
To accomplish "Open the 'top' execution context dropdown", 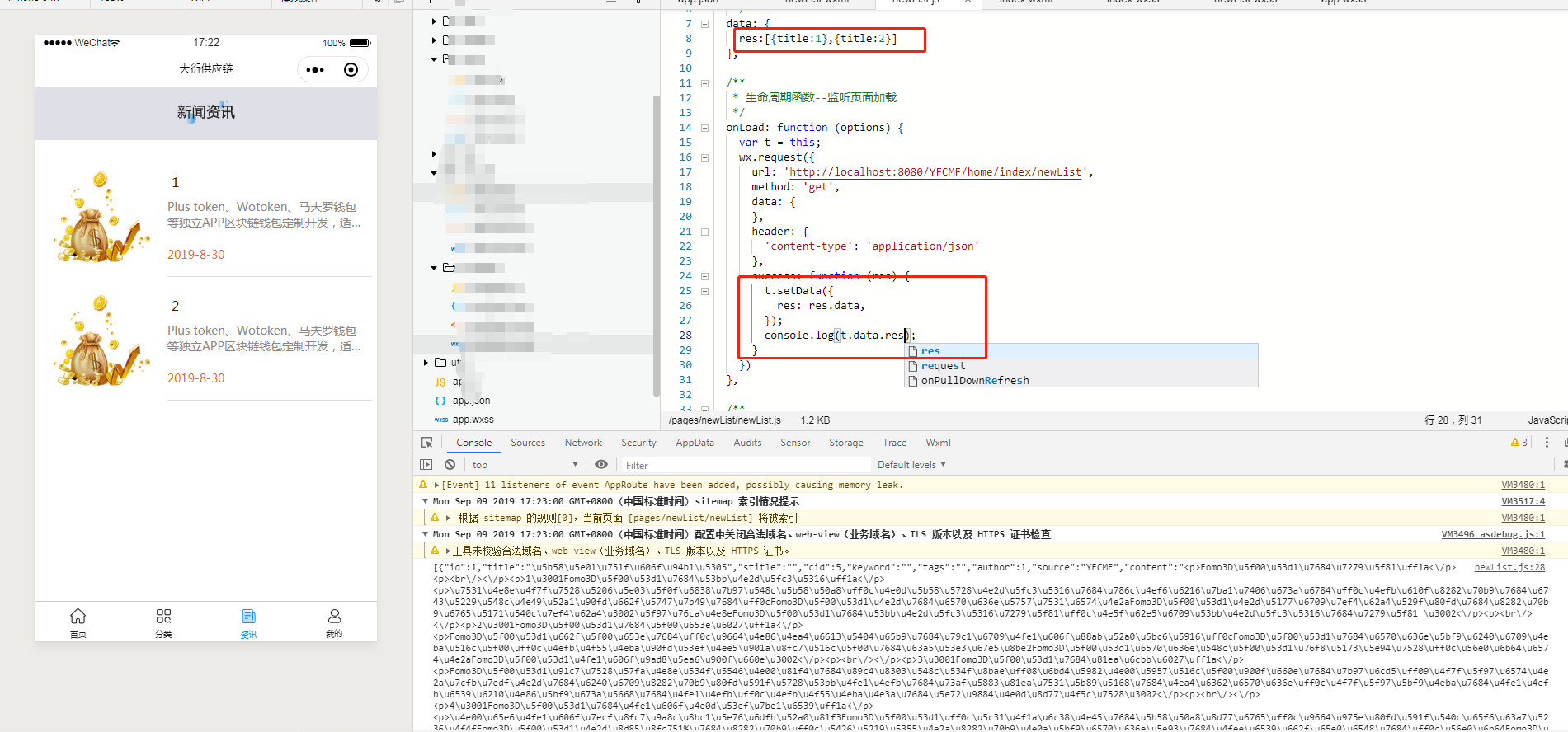I will pos(525,465).
